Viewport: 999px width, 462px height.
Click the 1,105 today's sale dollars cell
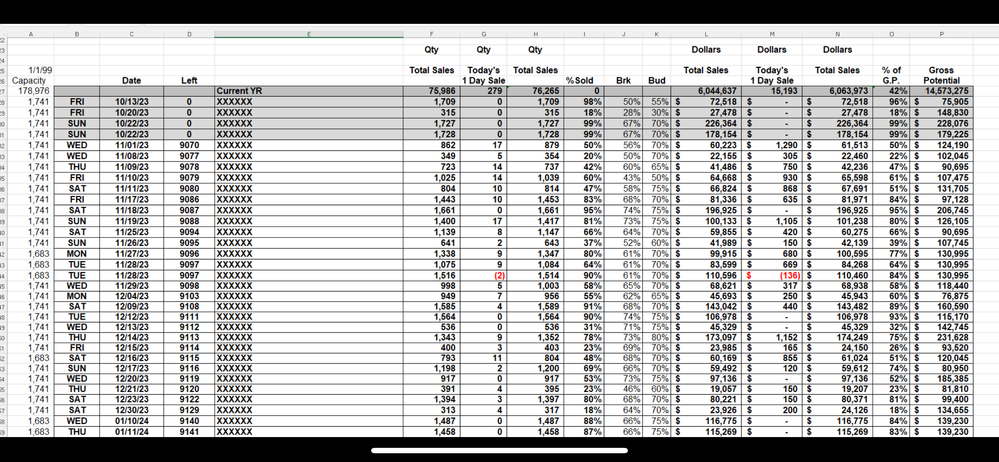772,220
